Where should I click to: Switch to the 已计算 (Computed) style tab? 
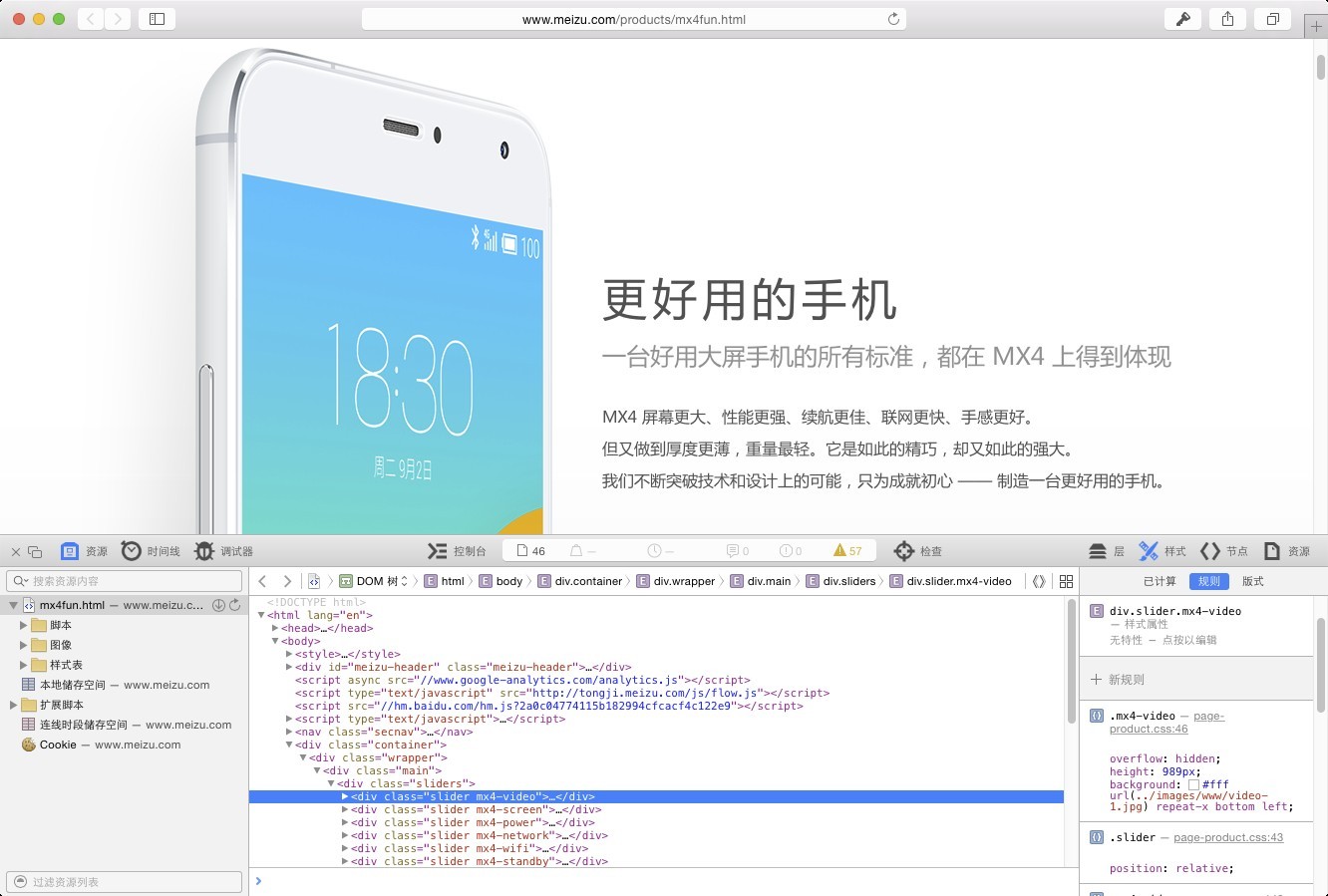pyautogui.click(x=1160, y=581)
